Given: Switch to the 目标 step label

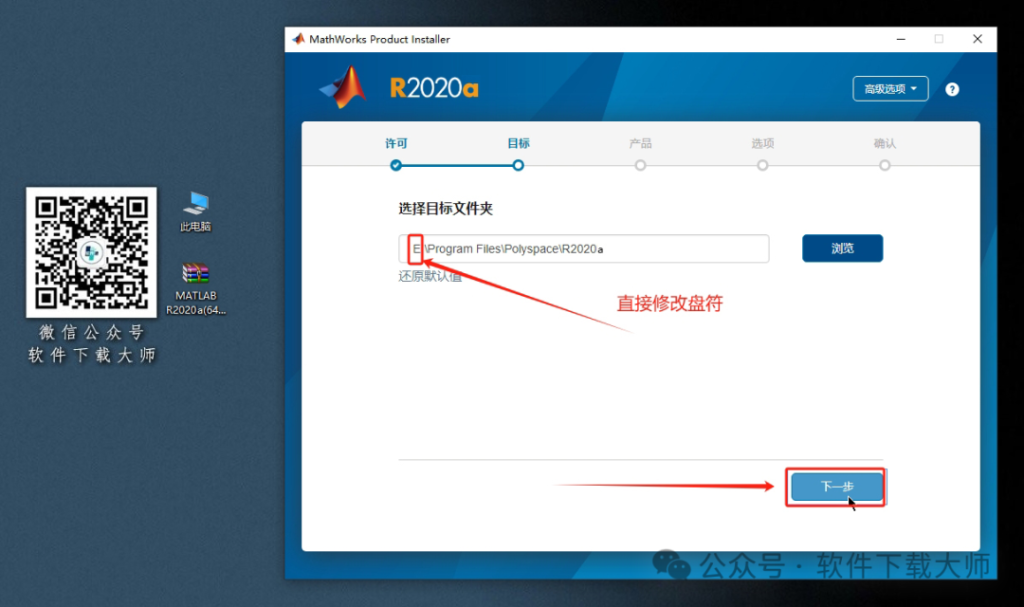Looking at the screenshot, I should pos(517,143).
